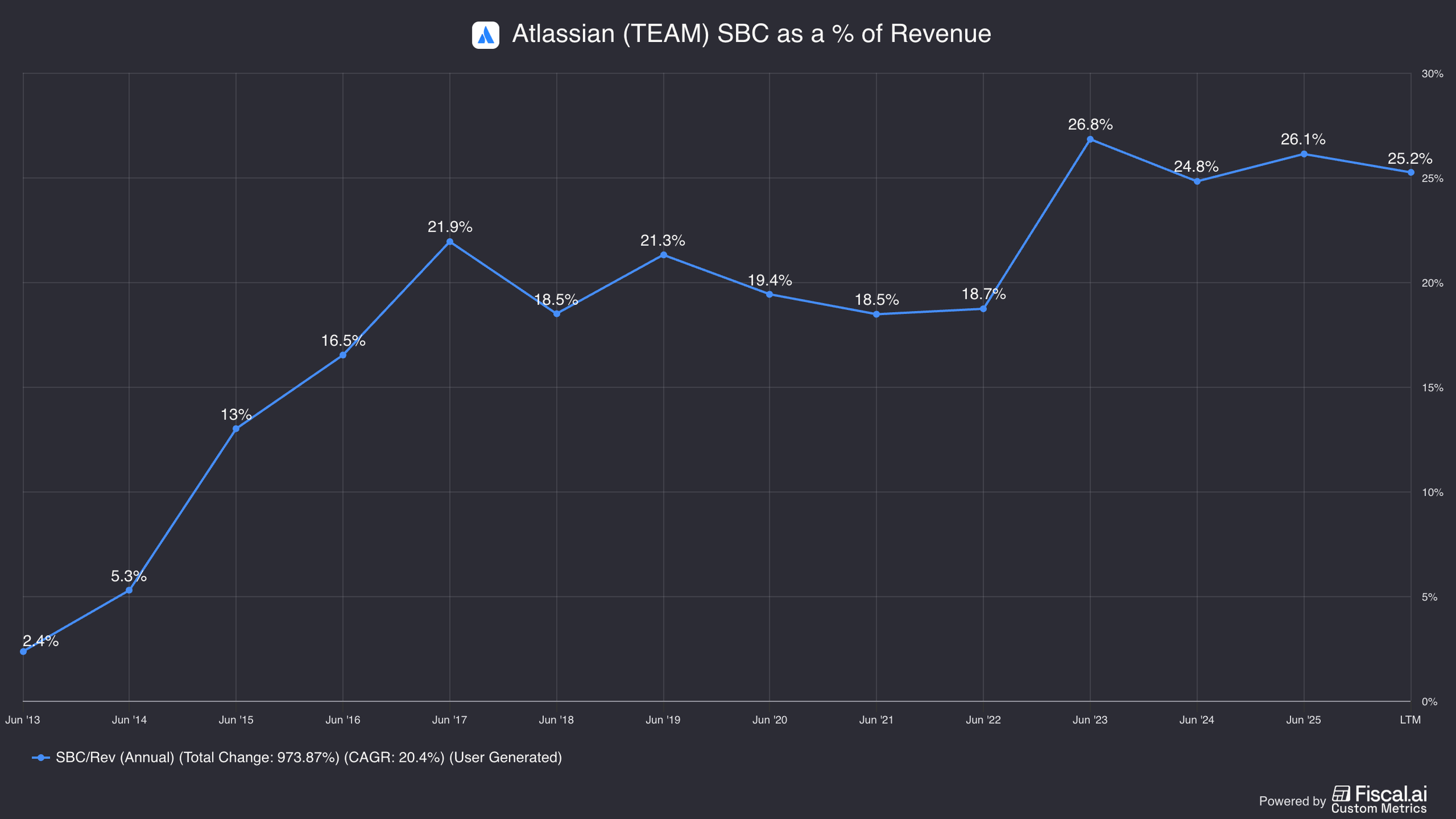
Task: Click the 25.2% data label
Action: coord(1410,158)
